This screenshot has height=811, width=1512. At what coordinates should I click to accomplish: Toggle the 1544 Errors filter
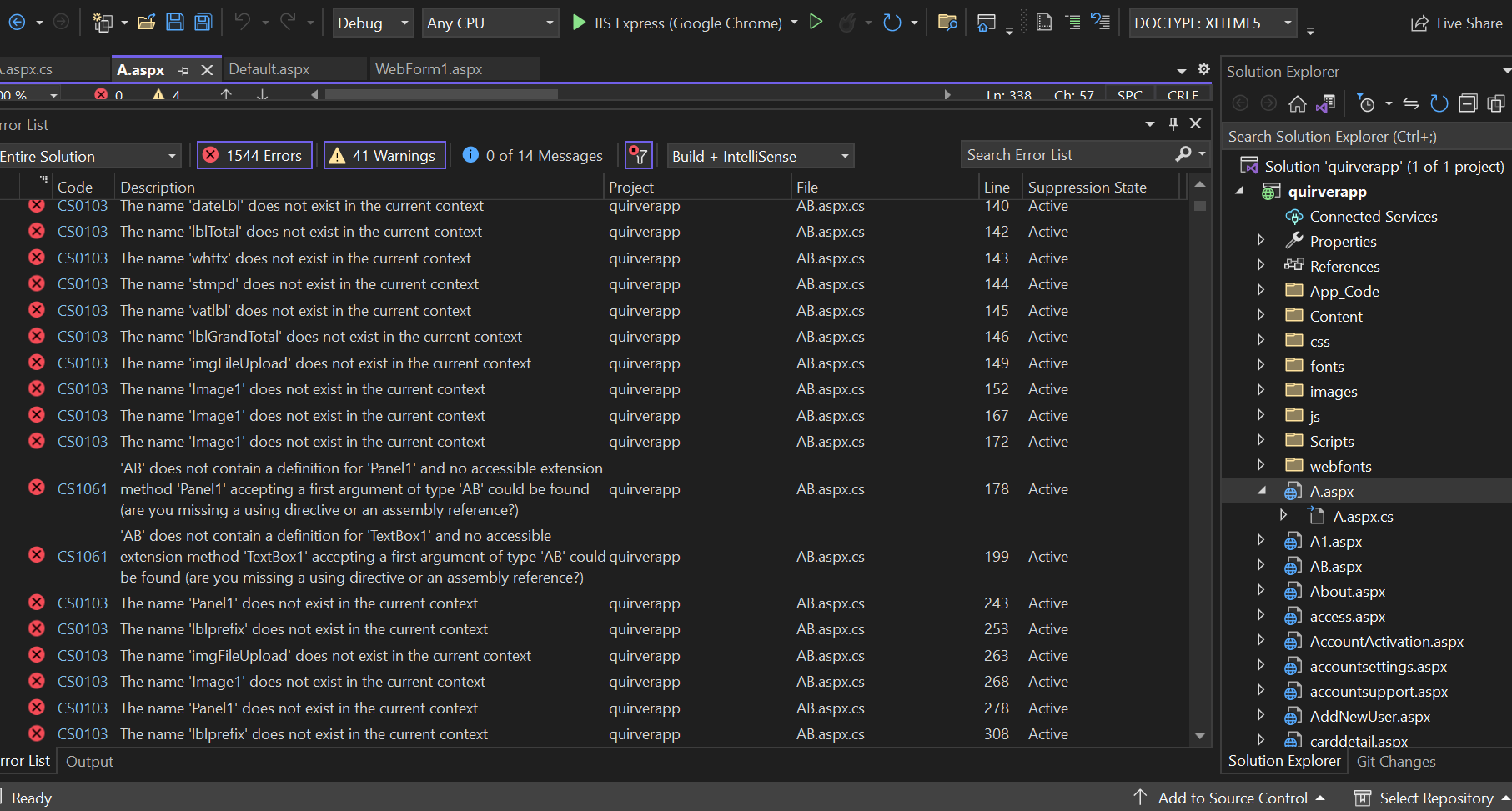click(x=255, y=155)
